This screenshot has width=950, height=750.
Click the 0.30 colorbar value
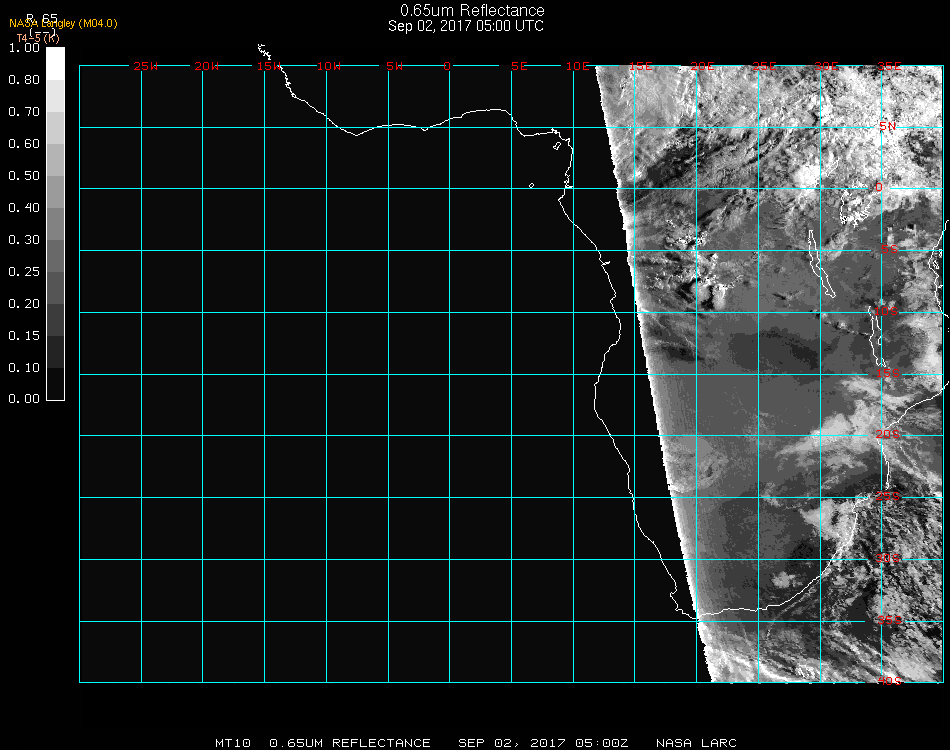[x=24, y=241]
